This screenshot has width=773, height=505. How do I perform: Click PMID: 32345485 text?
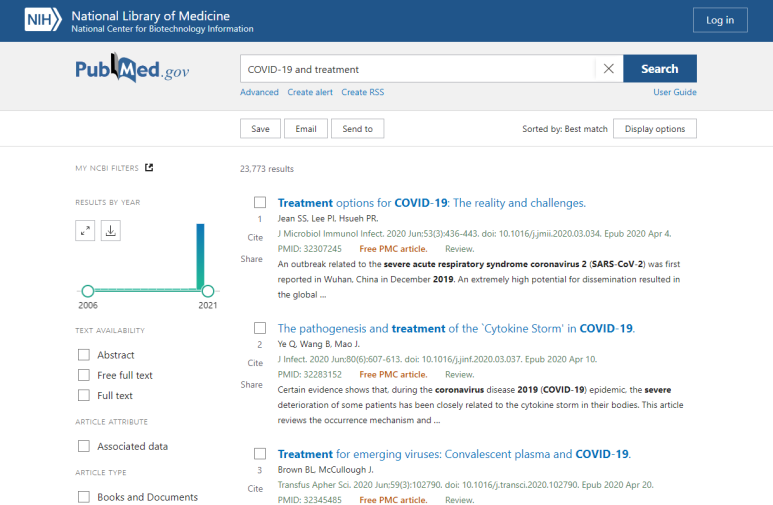tap(310, 500)
